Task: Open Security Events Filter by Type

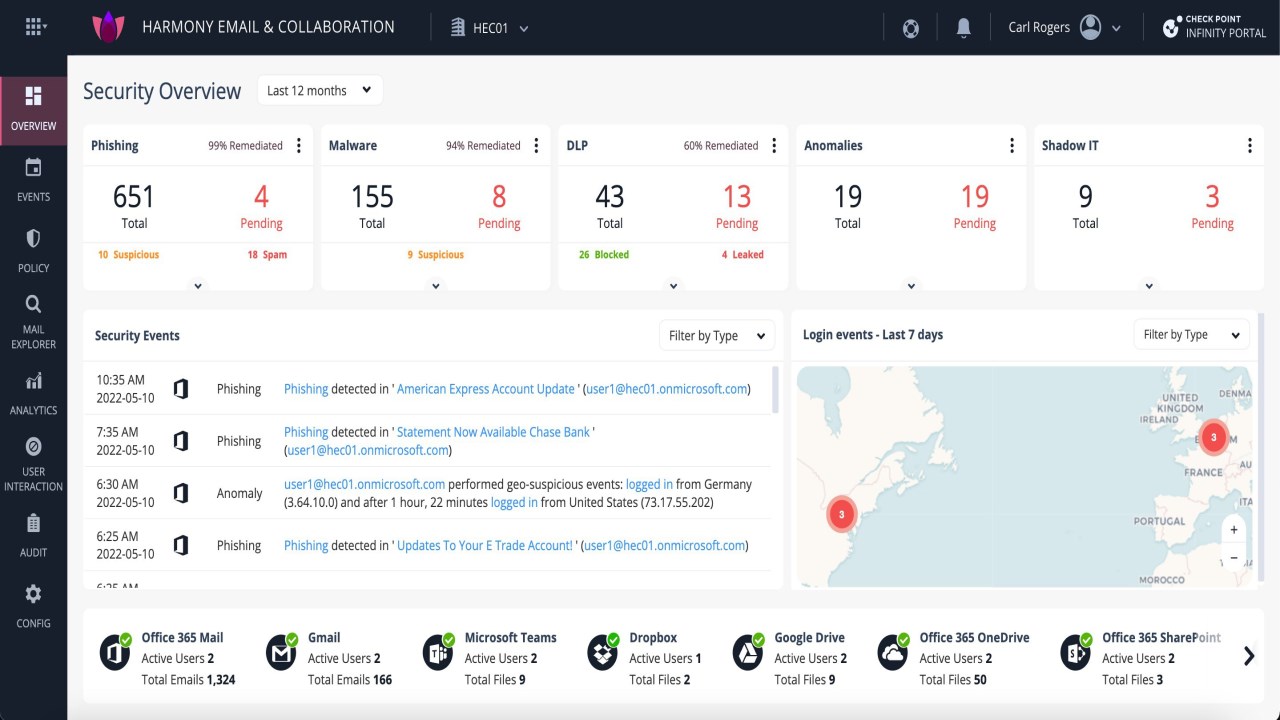Action: (716, 336)
